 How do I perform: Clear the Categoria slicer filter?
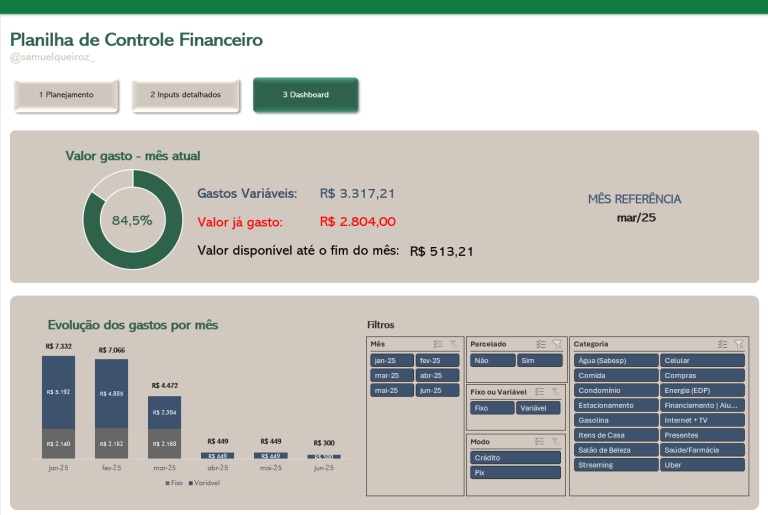[x=738, y=344]
